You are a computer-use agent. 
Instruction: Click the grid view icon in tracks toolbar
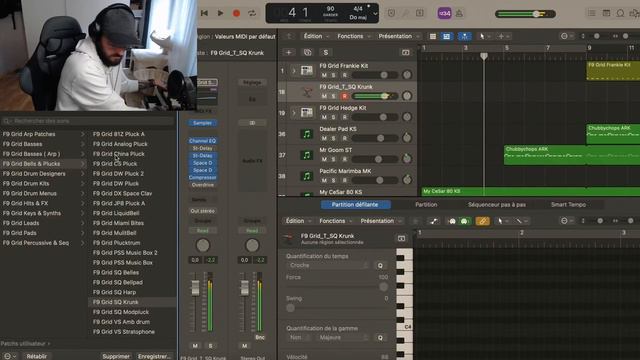tap(447, 36)
